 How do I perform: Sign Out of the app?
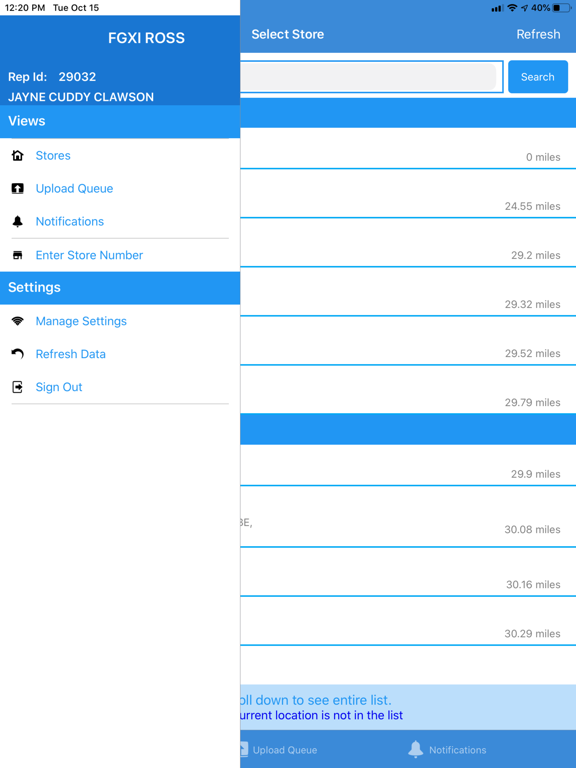tap(120, 387)
